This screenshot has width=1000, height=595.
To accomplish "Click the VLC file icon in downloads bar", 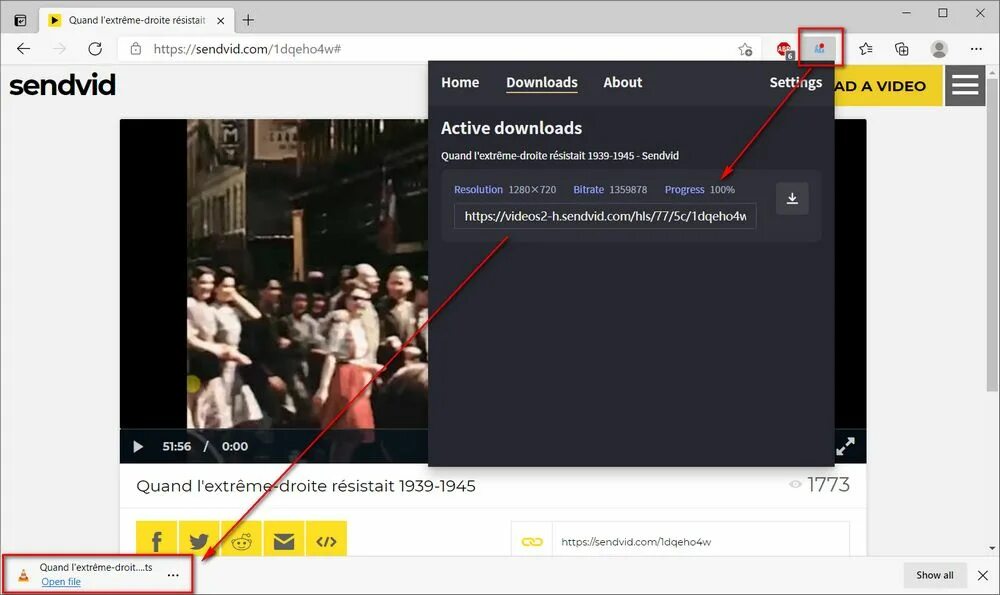I will tap(23, 575).
